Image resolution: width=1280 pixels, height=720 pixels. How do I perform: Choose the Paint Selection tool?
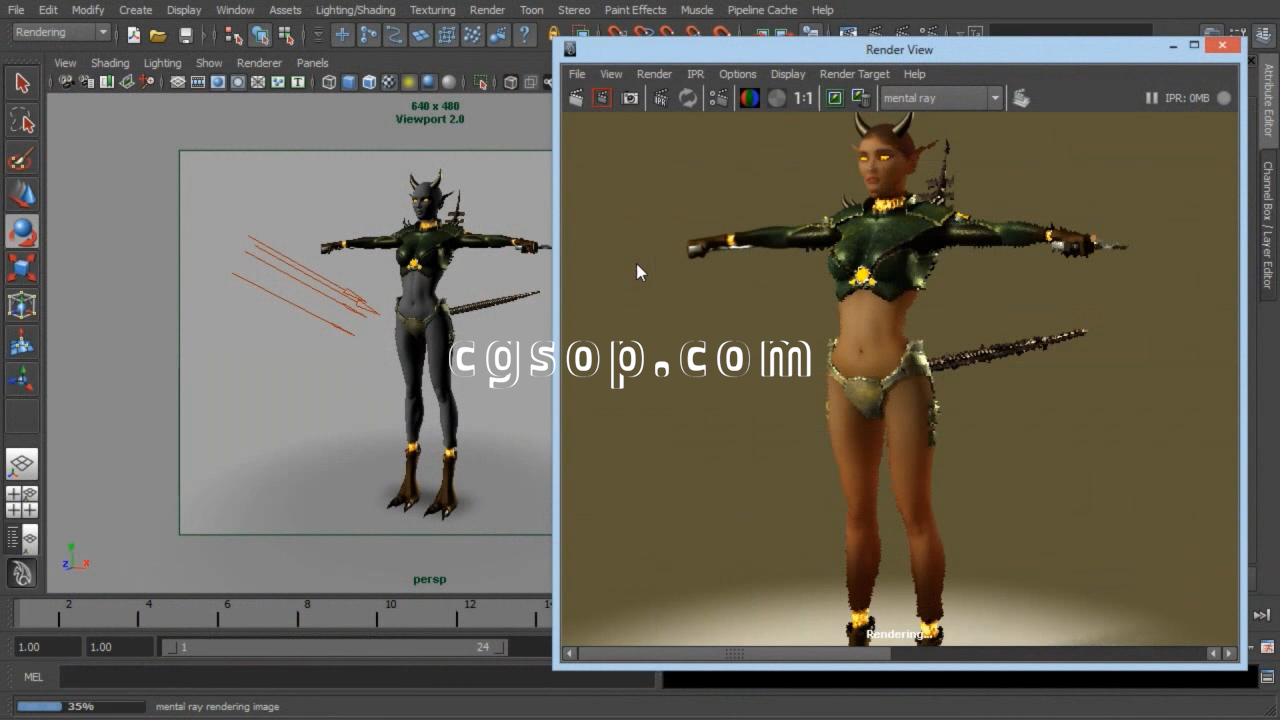point(22,159)
